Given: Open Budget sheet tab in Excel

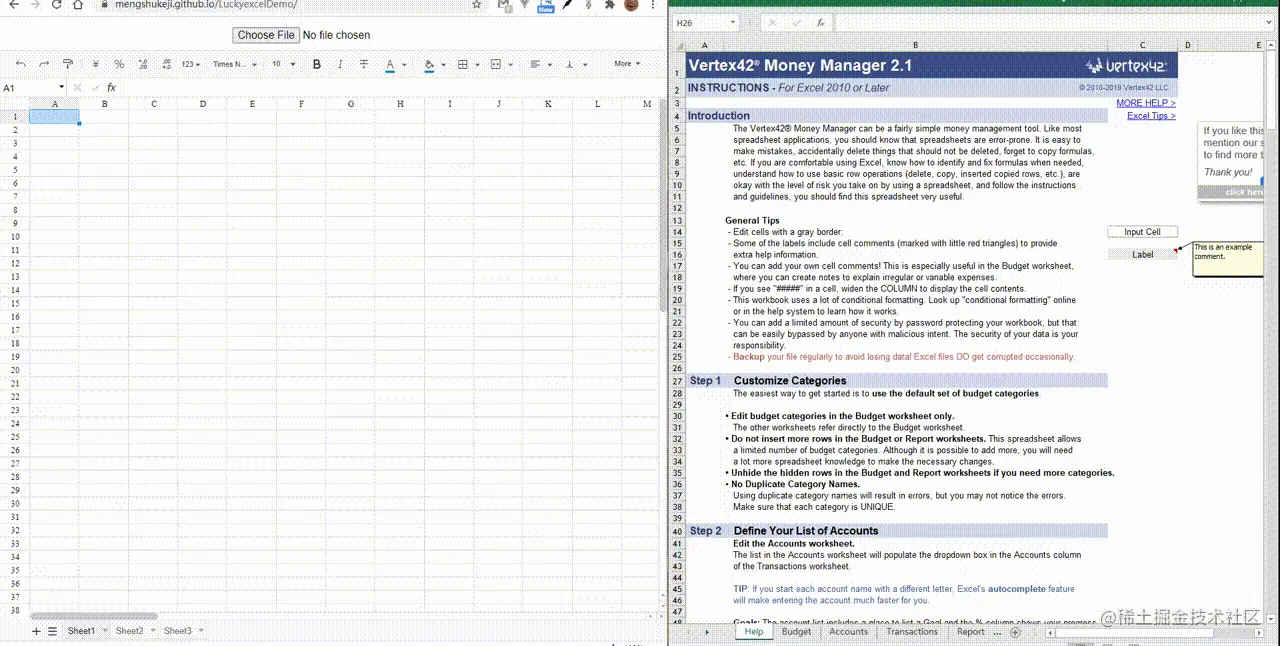Looking at the screenshot, I should (x=797, y=632).
